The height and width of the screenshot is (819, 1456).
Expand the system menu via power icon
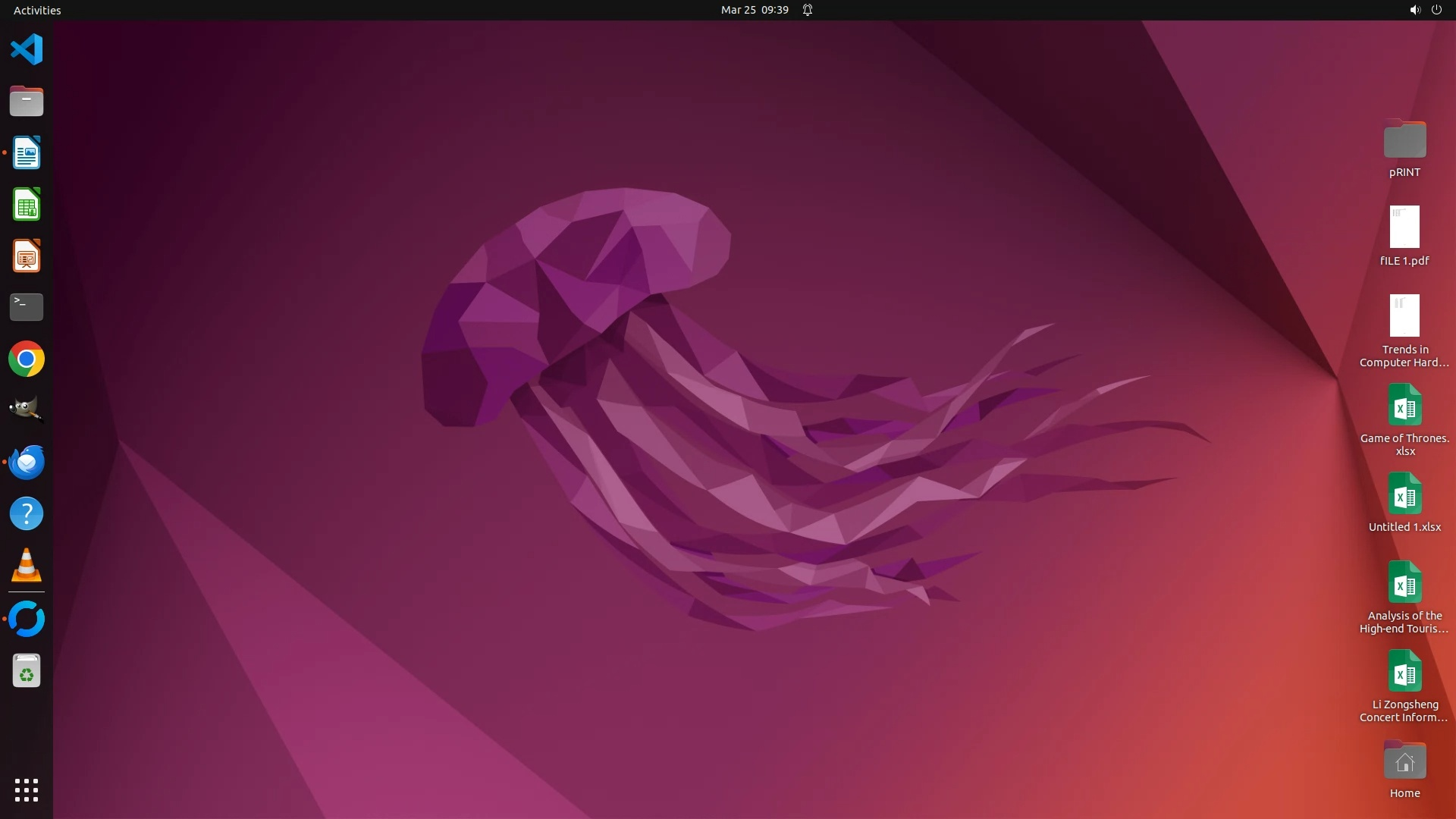pos(1436,10)
